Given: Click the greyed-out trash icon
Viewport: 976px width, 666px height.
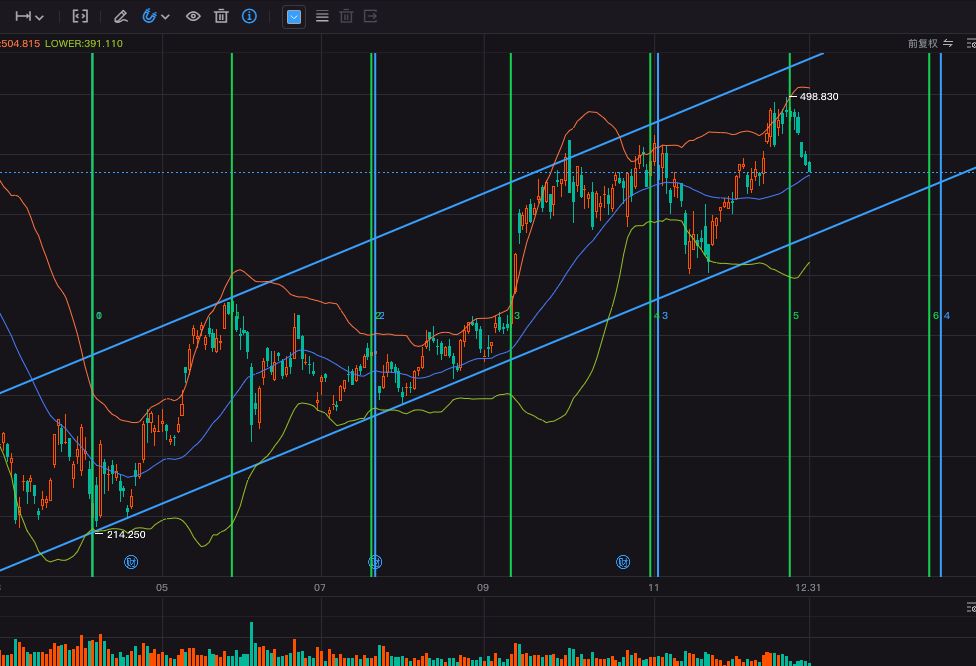Looking at the screenshot, I should pyautogui.click(x=347, y=16).
